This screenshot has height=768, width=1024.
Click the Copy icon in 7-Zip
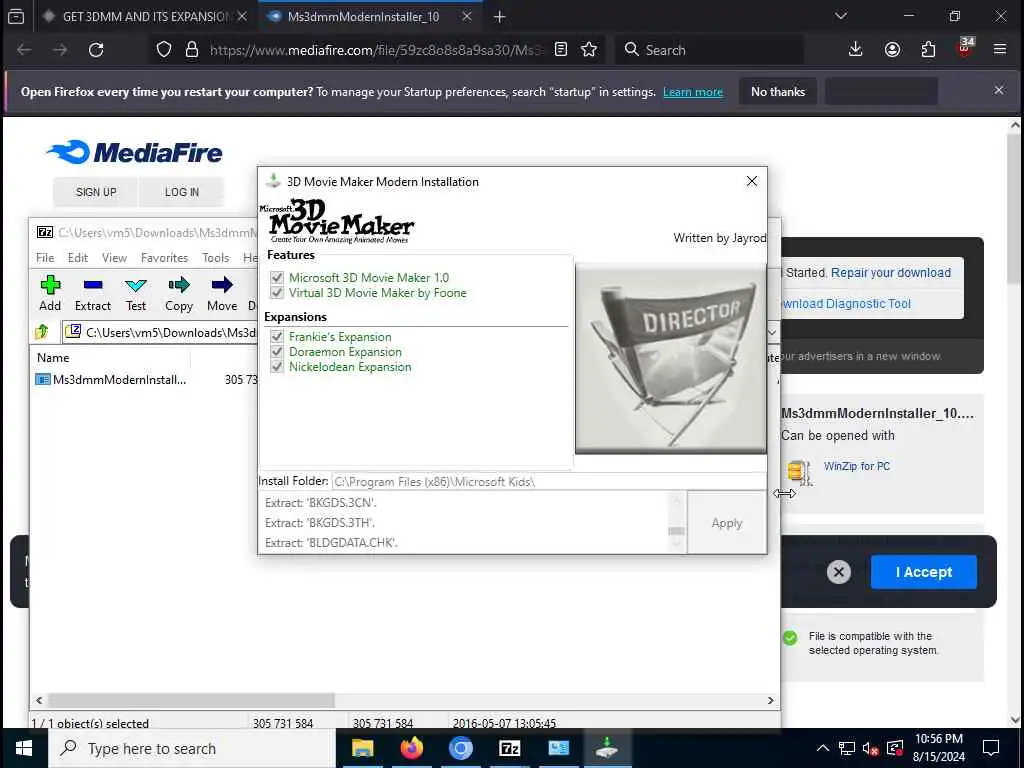[x=179, y=285]
